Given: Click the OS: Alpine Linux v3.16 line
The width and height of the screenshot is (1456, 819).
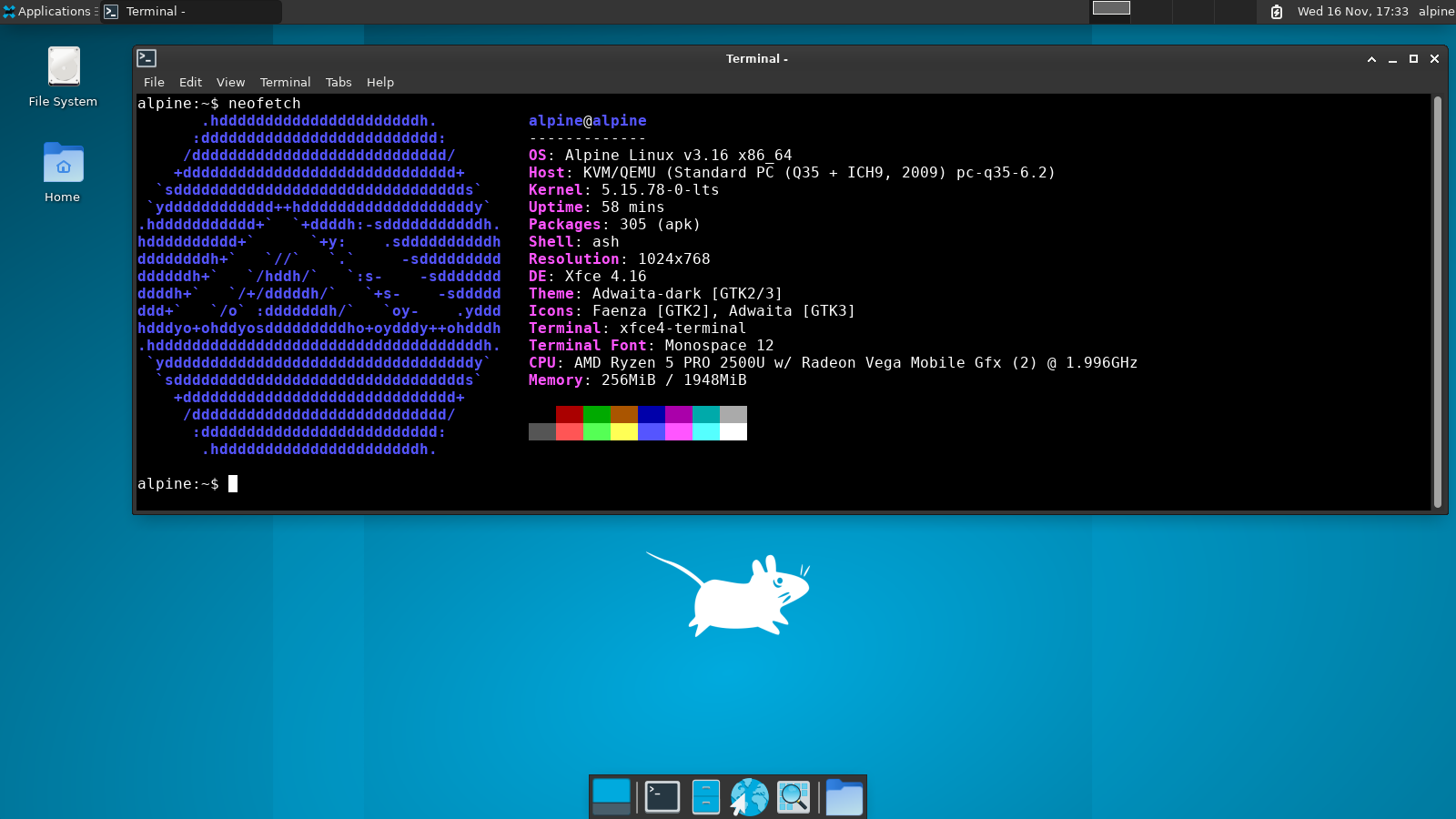Looking at the screenshot, I should click(x=661, y=156).
